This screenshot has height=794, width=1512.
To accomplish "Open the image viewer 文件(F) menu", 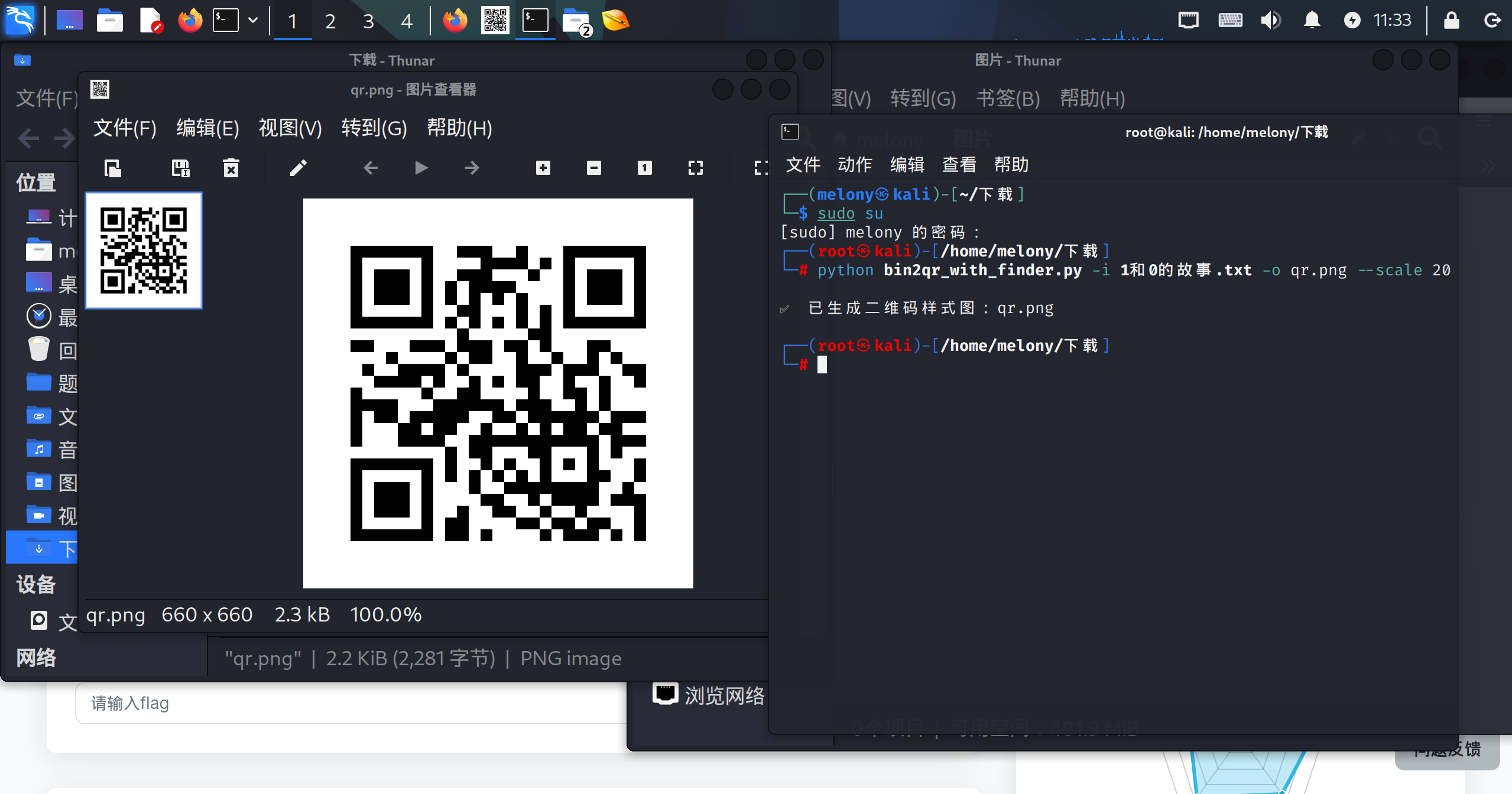I will [125, 128].
